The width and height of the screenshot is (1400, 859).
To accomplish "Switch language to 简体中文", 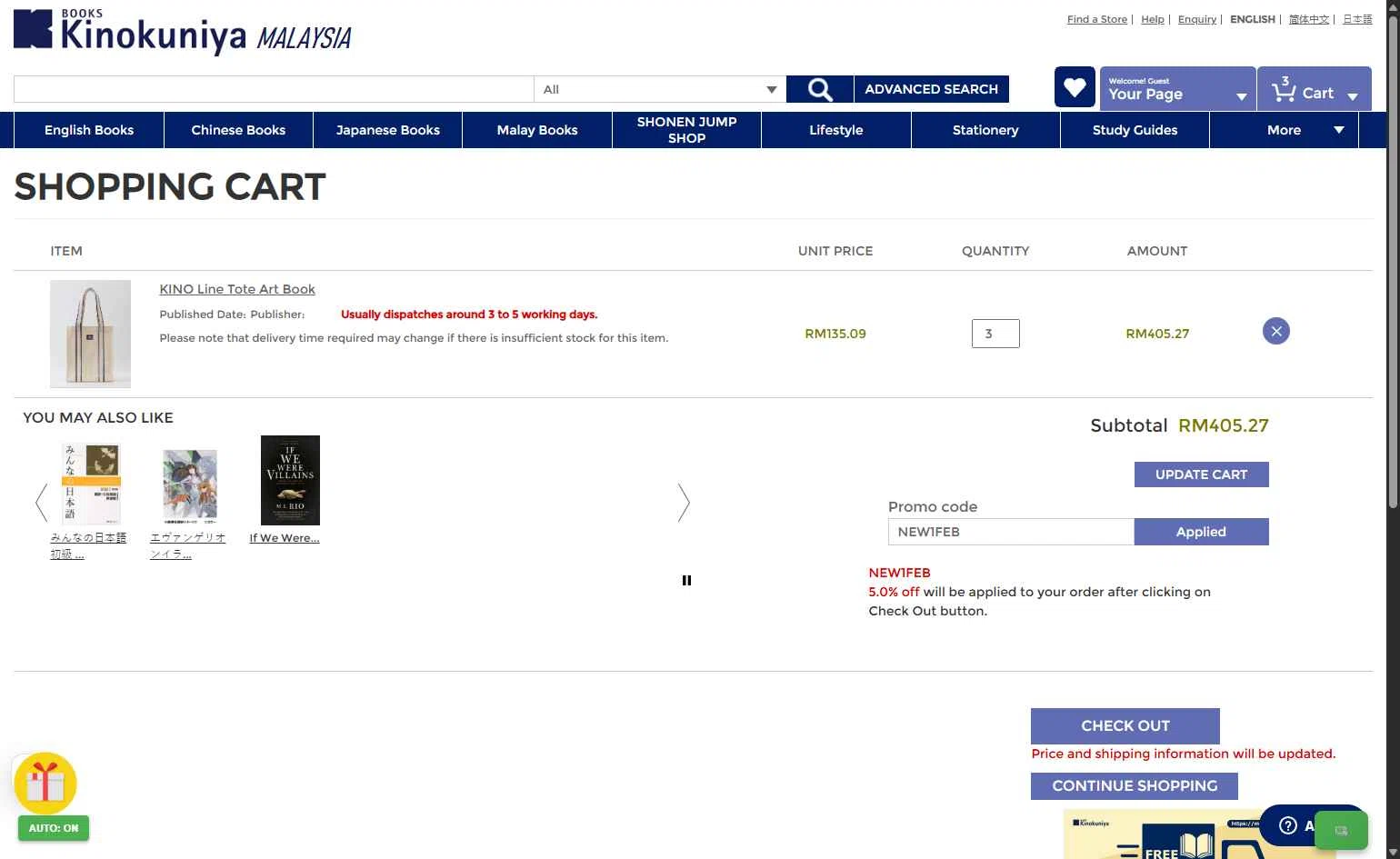I will [1309, 19].
